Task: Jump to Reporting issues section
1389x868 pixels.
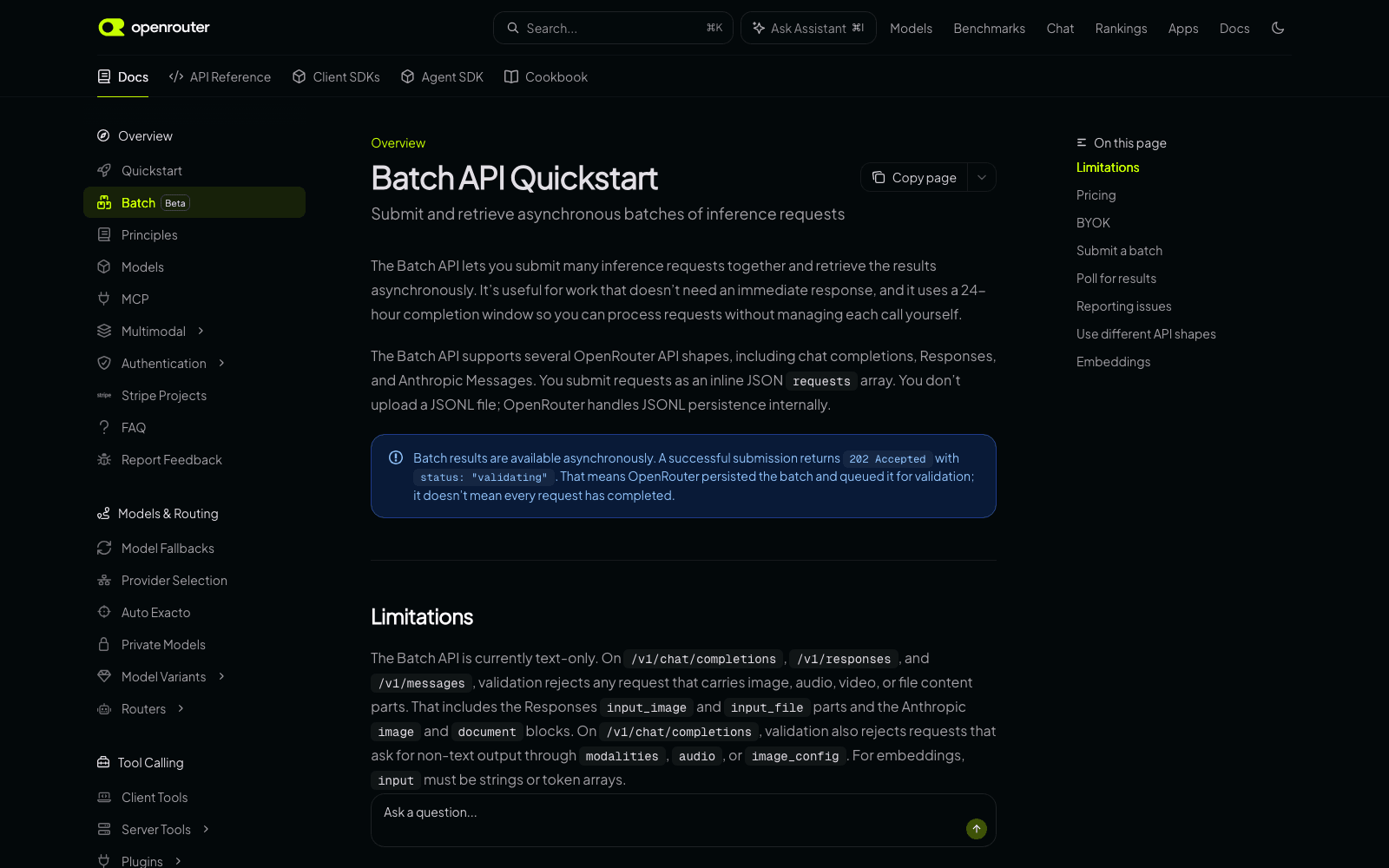Action: tap(1123, 306)
